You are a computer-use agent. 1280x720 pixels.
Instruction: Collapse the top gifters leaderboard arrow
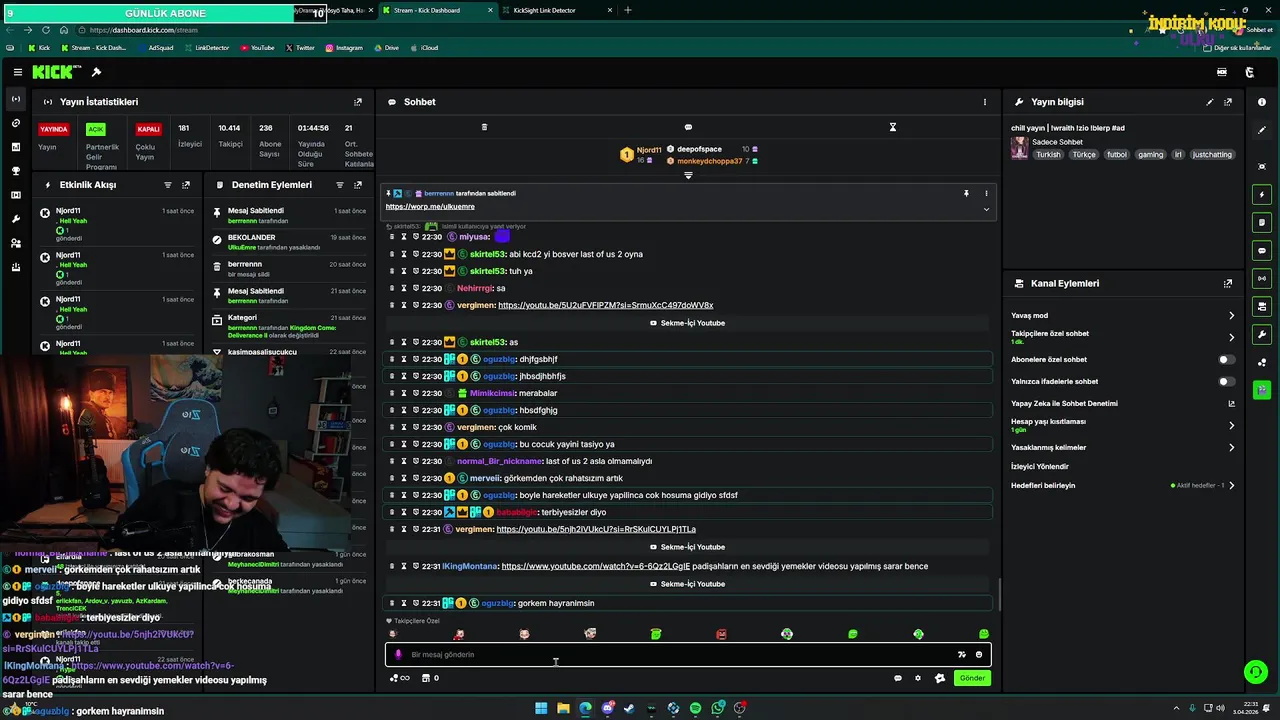coord(688,175)
